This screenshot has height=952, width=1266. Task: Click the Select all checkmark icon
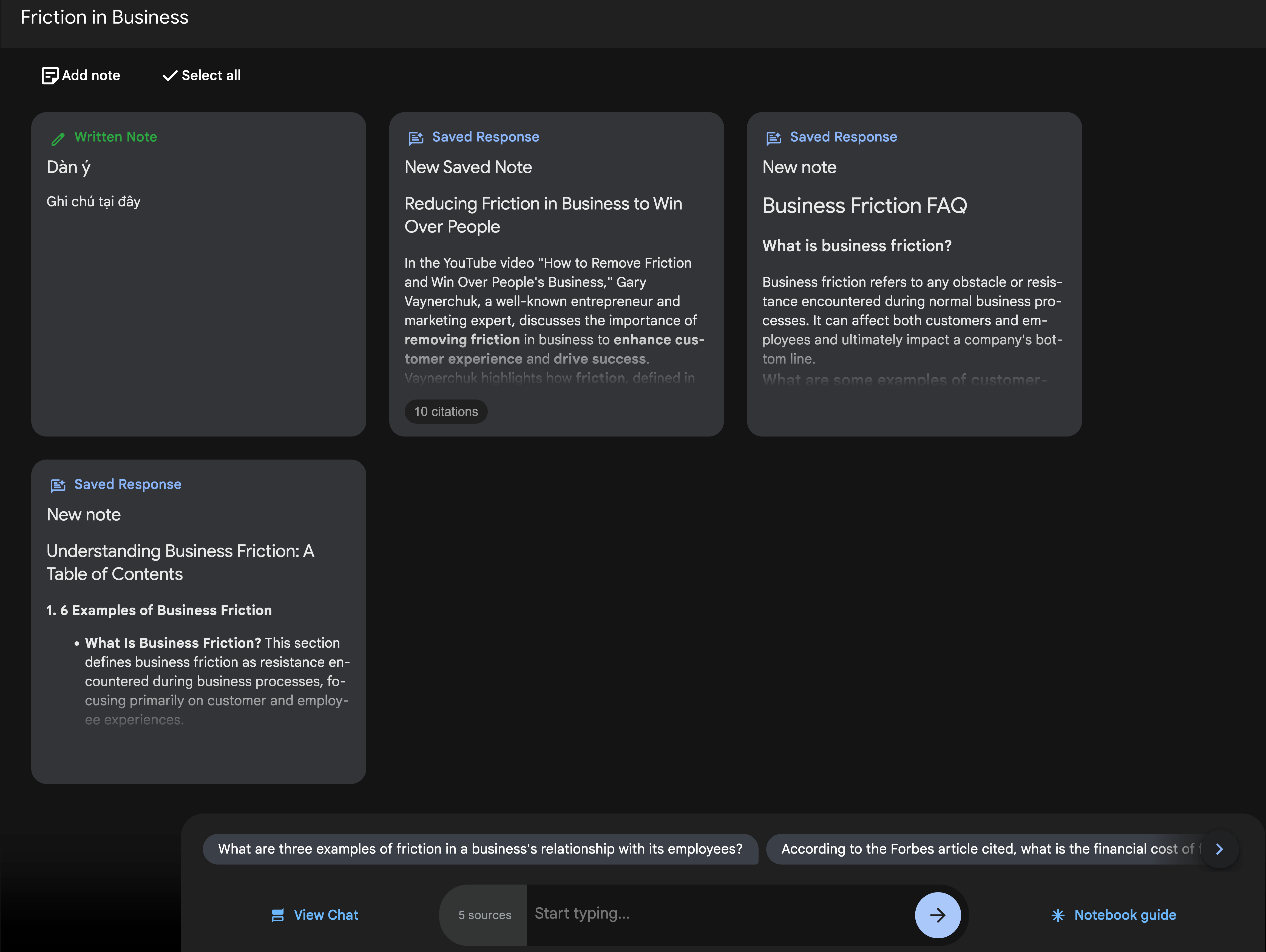pyautogui.click(x=169, y=76)
